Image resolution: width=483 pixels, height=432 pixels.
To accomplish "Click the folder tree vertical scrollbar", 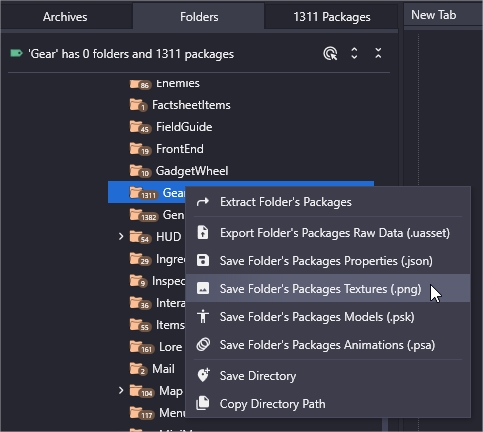I will pos(385,424).
